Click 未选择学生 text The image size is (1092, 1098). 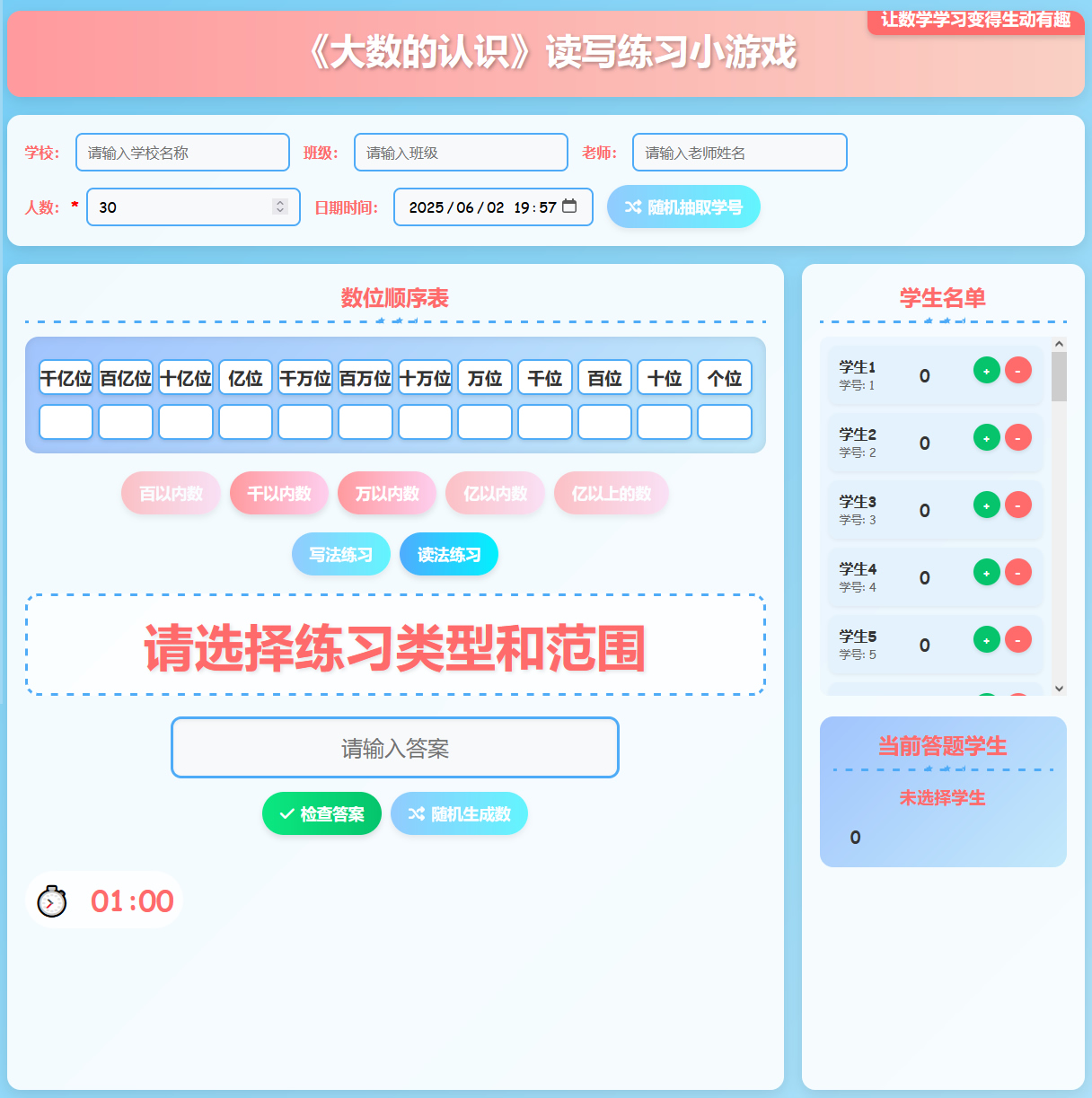(x=943, y=797)
